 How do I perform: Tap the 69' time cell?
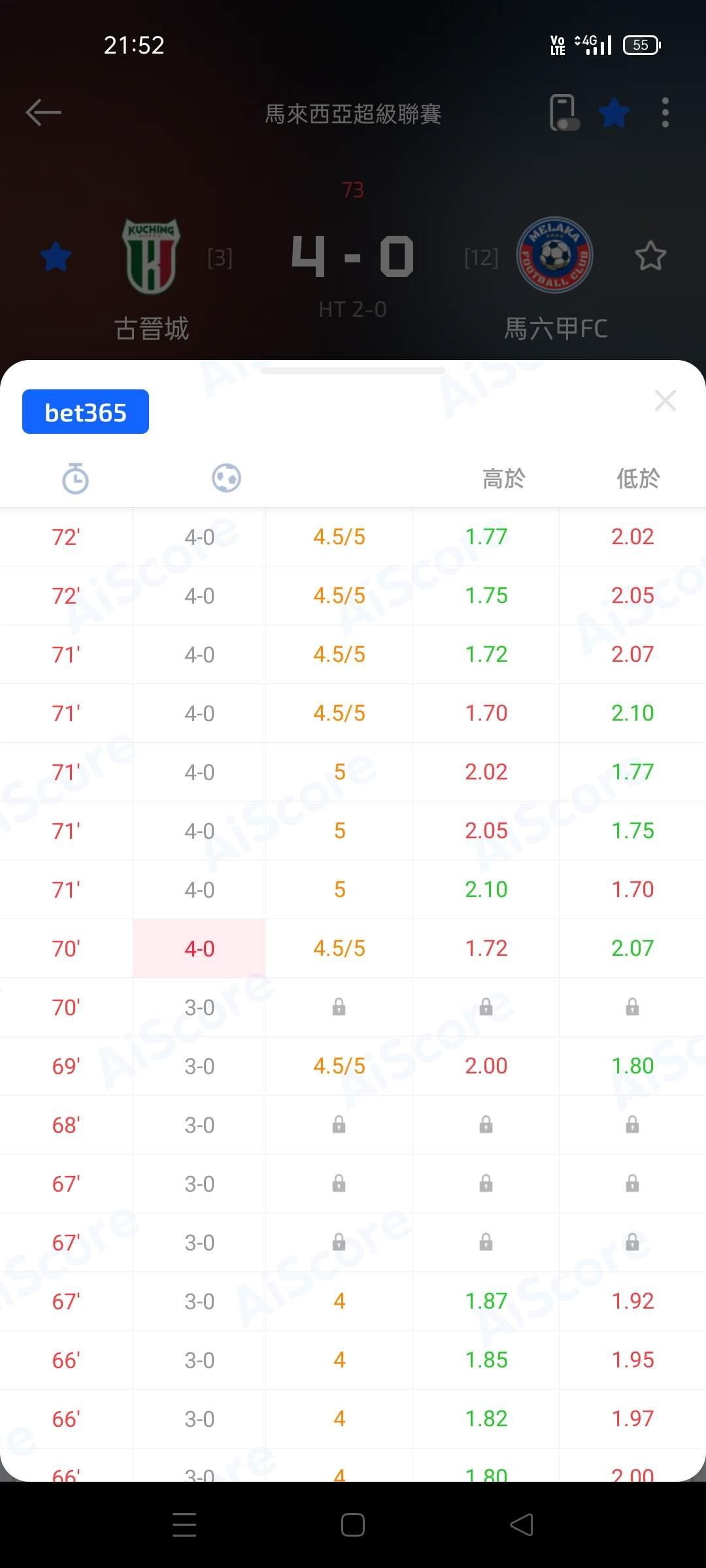(x=66, y=1066)
